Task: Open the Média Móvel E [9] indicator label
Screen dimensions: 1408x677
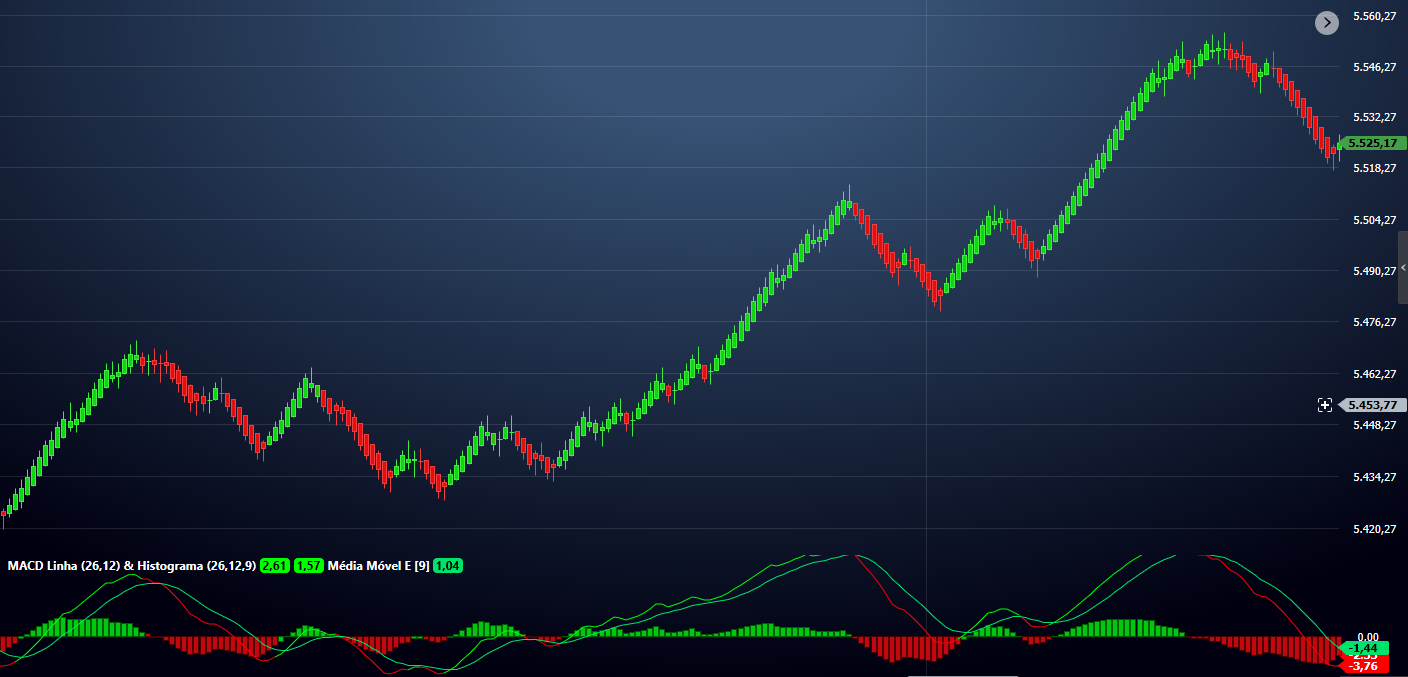Action: point(378,566)
